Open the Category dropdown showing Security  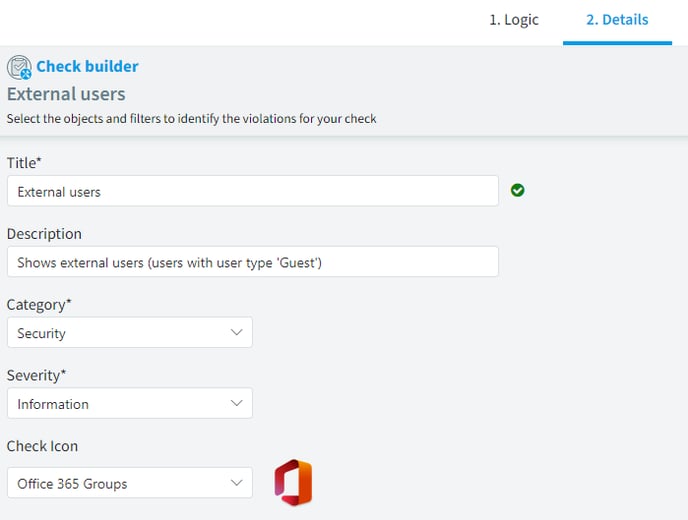coord(130,332)
